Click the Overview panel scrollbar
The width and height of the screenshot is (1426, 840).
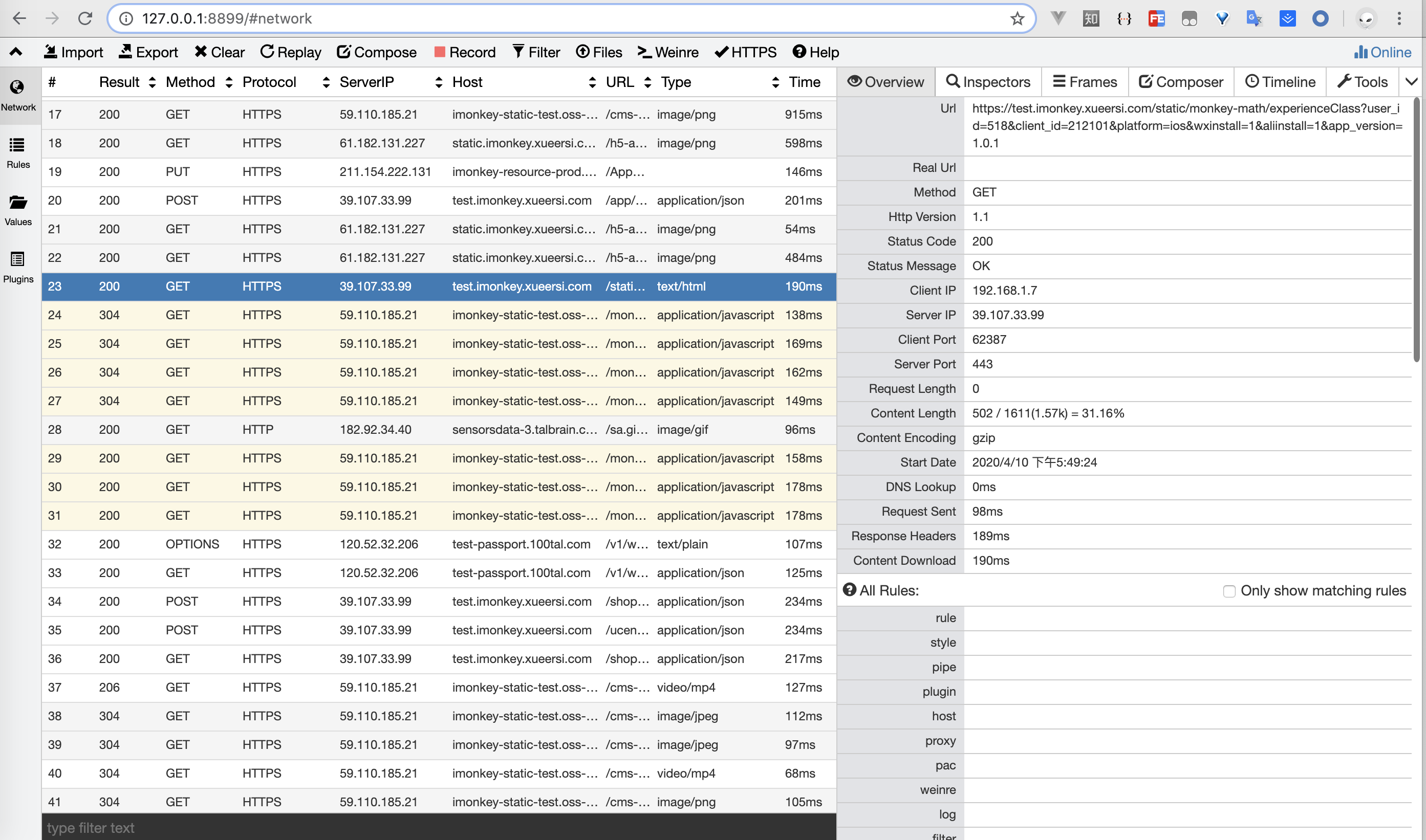coord(1416,229)
